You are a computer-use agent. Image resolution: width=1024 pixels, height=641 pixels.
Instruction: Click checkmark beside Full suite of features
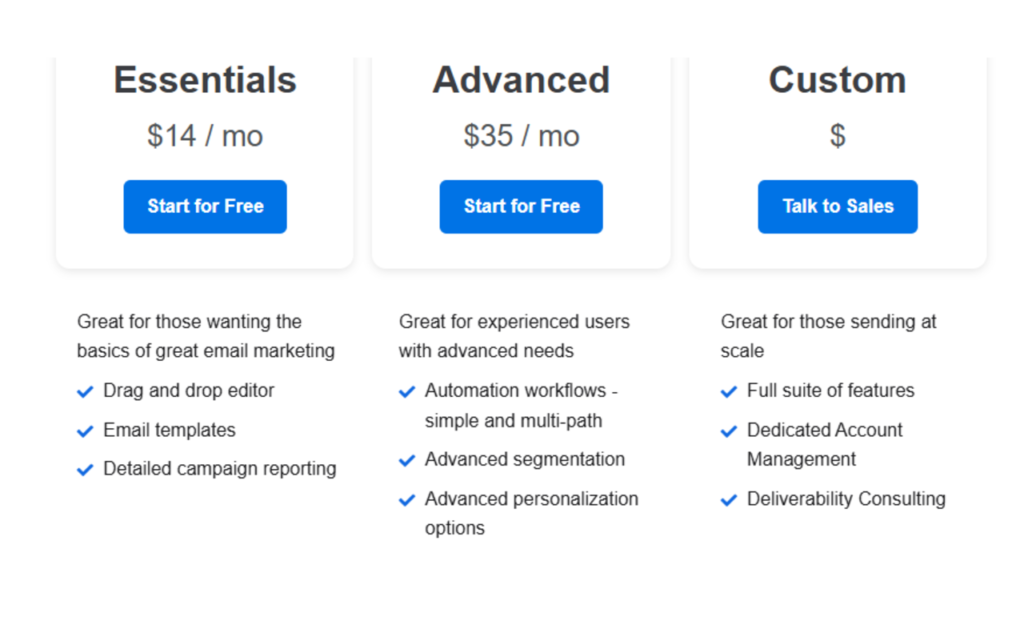[729, 392]
